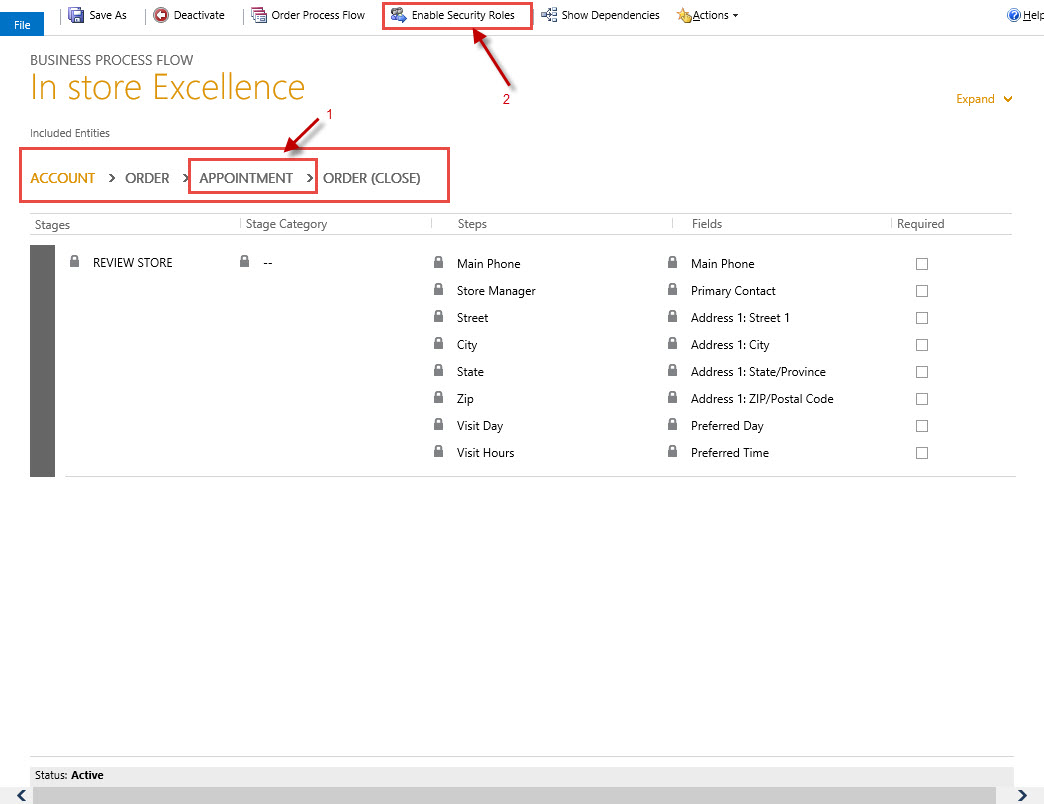Click the Show Dependencies icon
Viewport: 1044px width, 804px height.
point(549,16)
